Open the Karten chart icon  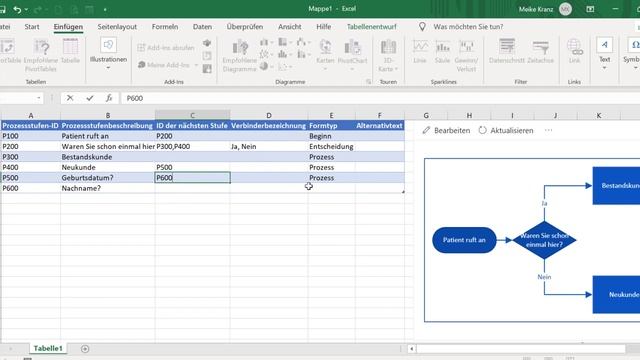tap(325, 55)
